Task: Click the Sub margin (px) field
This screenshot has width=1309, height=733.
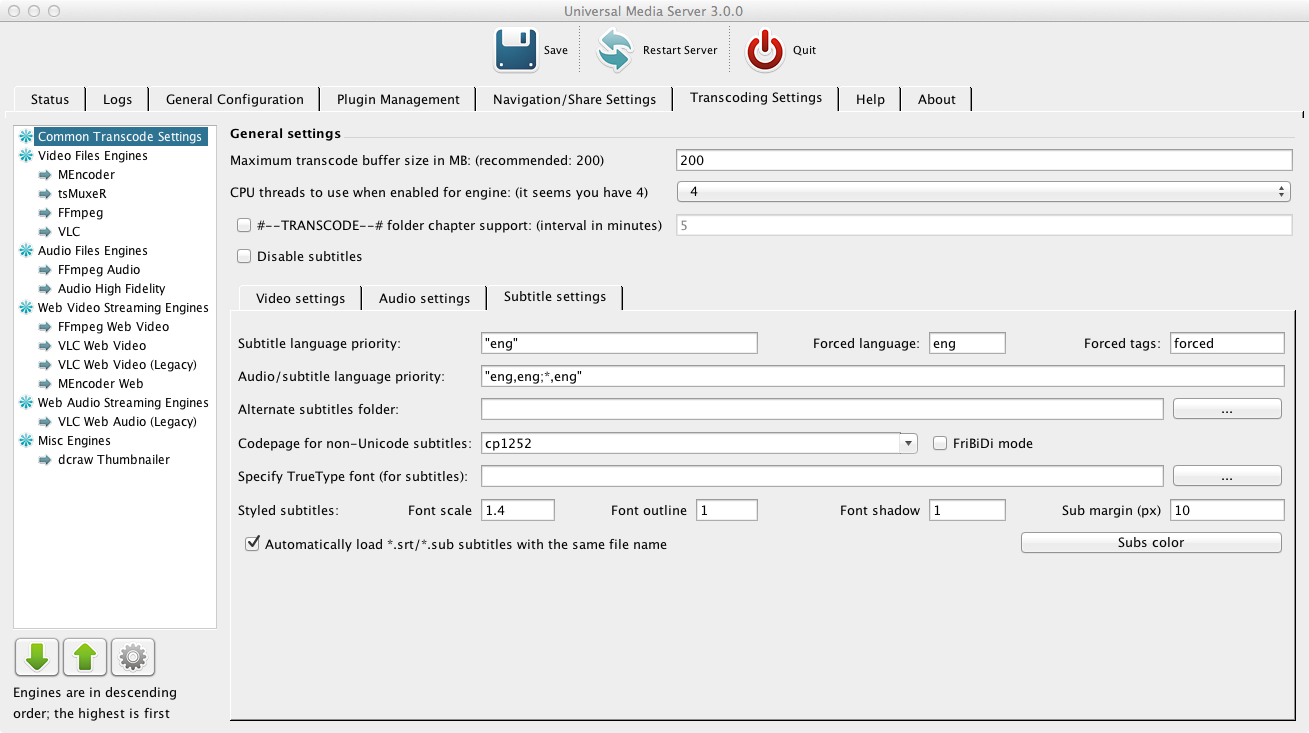Action: pos(1227,510)
